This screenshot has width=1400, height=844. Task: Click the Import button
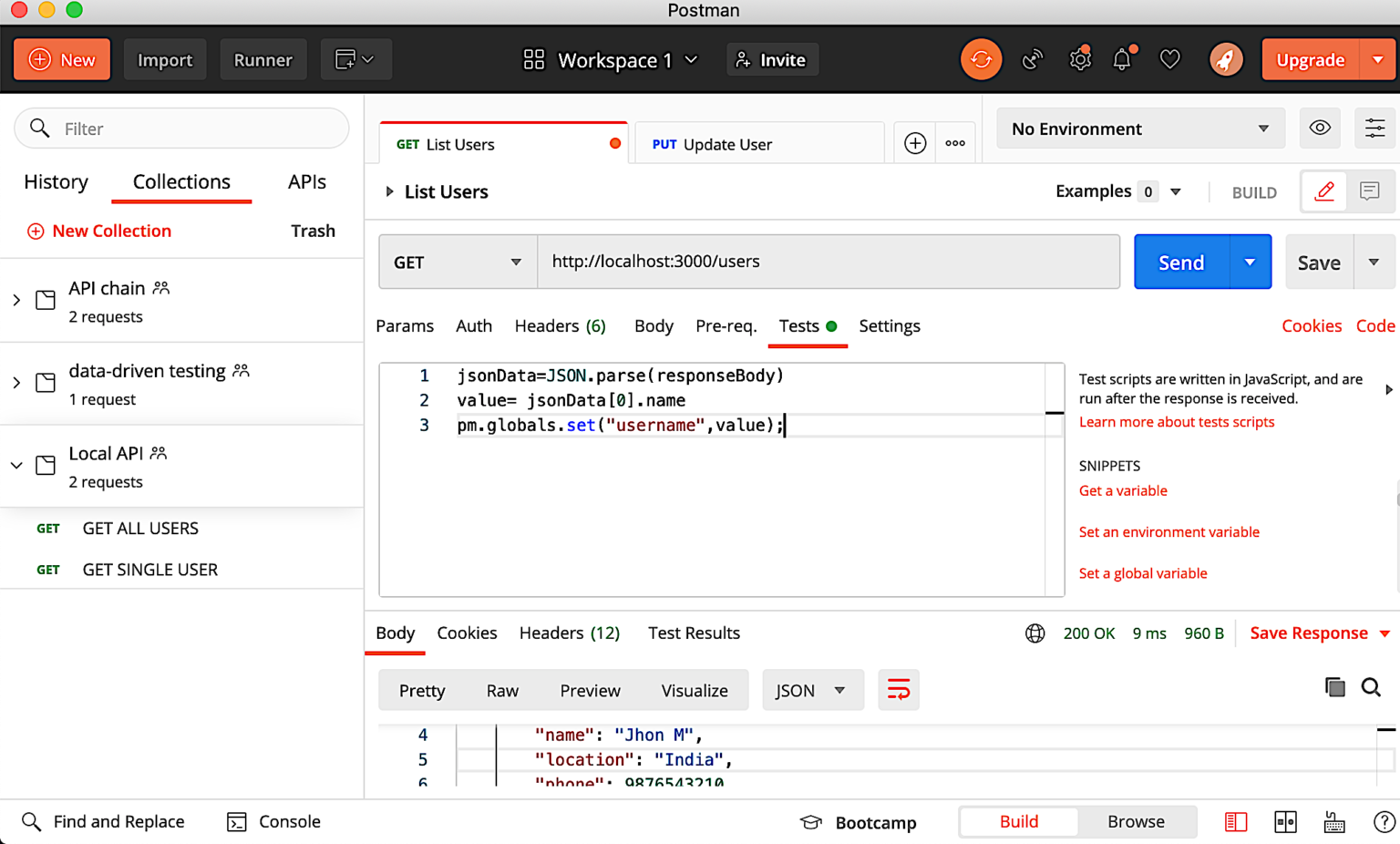coord(165,59)
